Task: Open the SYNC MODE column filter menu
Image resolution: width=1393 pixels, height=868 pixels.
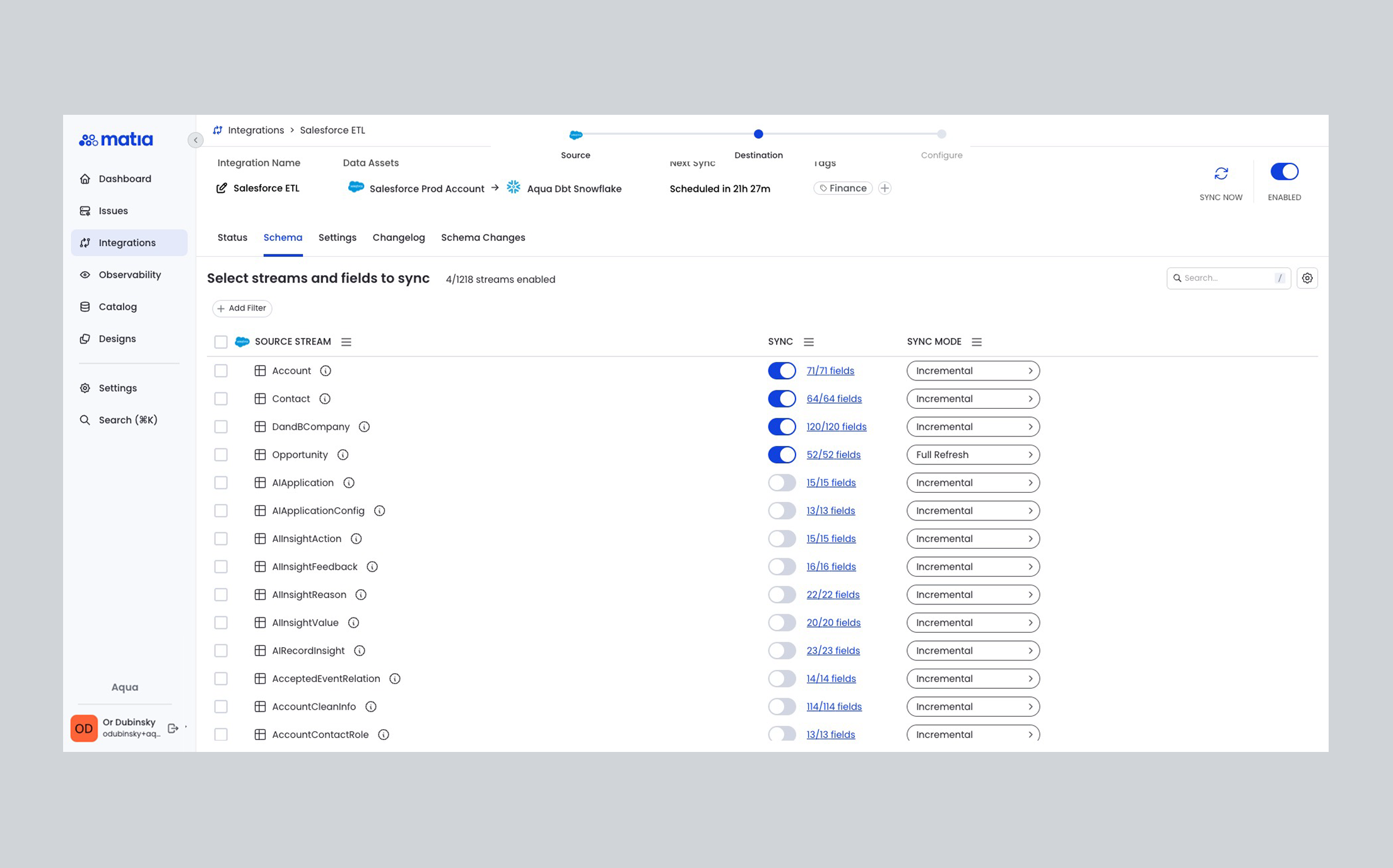Action: click(977, 341)
